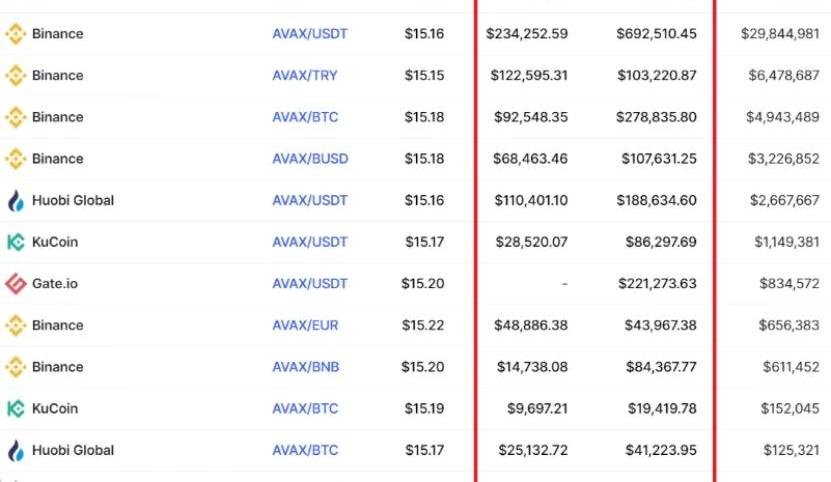
Task: Click the $29,844,981 volume value
Action: tap(780, 34)
